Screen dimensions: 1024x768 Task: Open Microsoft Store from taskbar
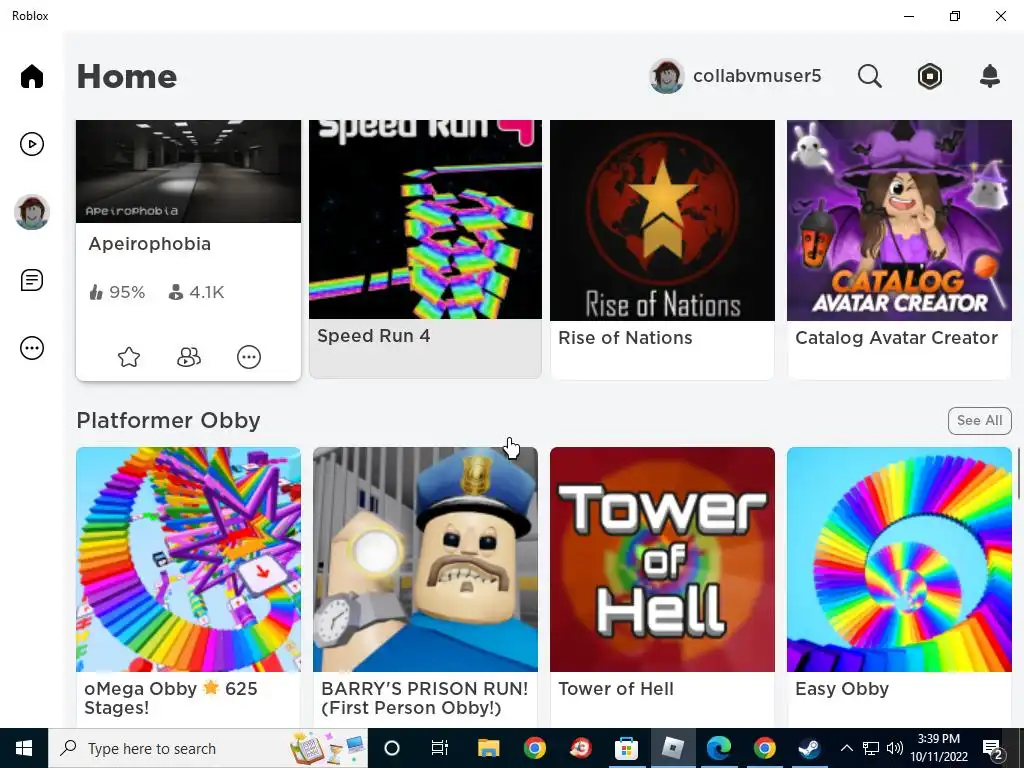point(626,748)
